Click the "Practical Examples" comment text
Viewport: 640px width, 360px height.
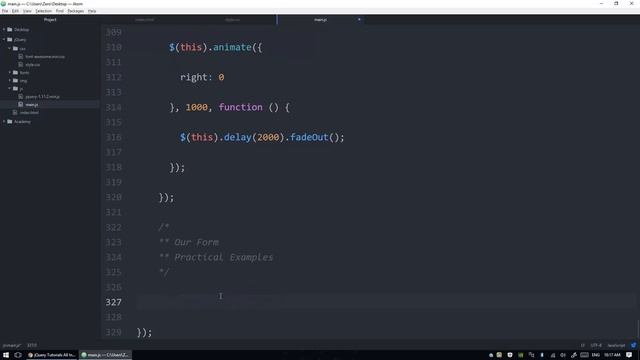click(224, 257)
